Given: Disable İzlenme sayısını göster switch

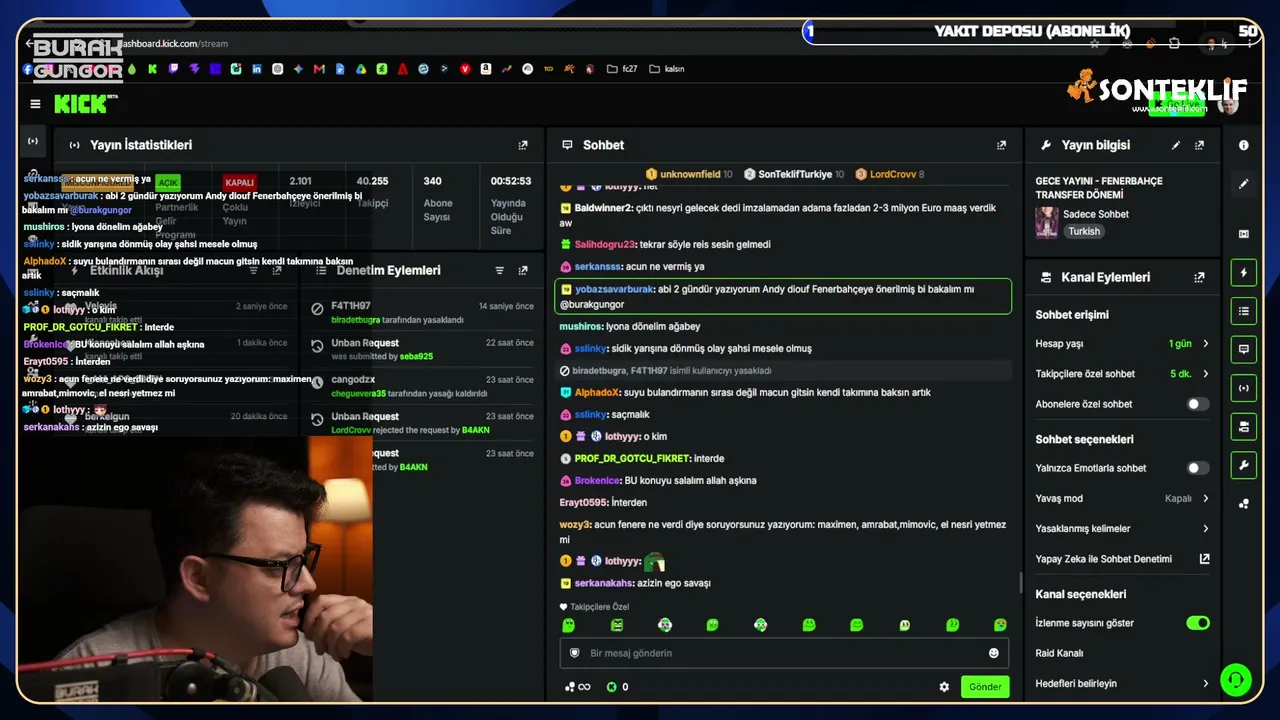Looking at the screenshot, I should (x=1197, y=623).
